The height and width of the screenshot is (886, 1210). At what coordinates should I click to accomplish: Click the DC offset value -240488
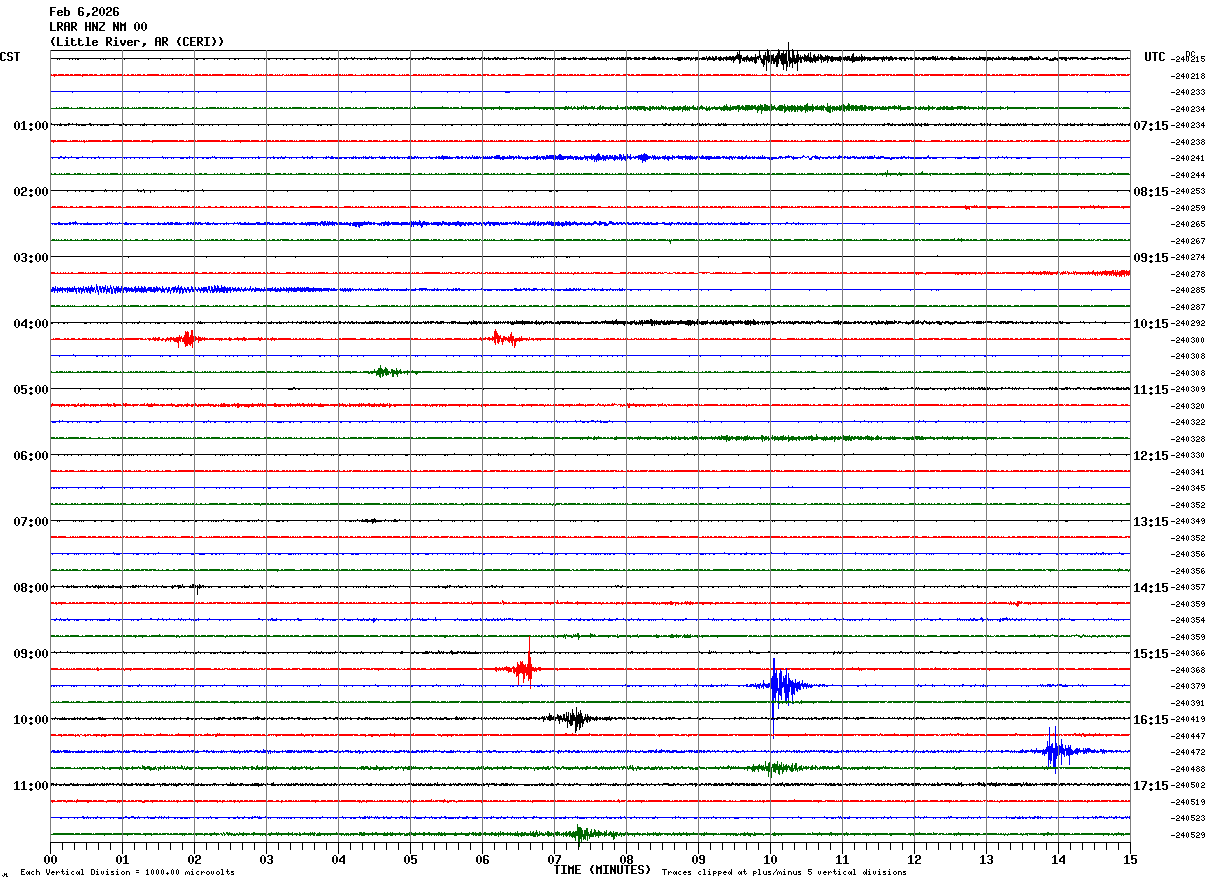(x=1187, y=769)
